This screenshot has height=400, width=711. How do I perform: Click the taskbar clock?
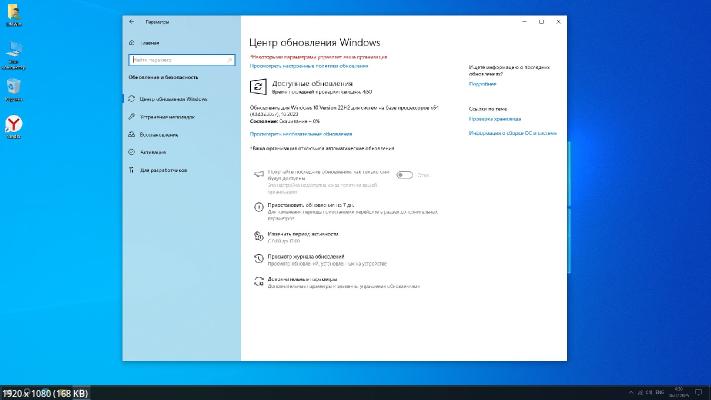(x=679, y=393)
